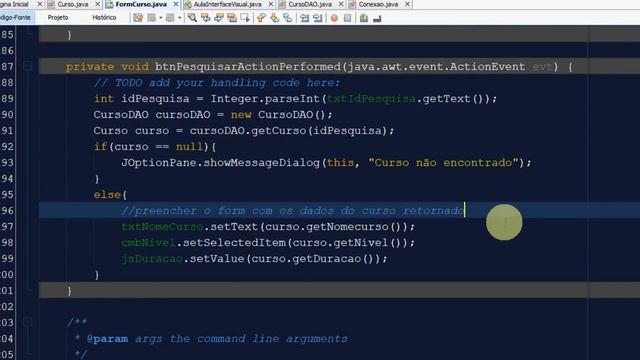Select the FormCurso.java tab
Viewport: 640px width, 360px height.
(x=140, y=4)
